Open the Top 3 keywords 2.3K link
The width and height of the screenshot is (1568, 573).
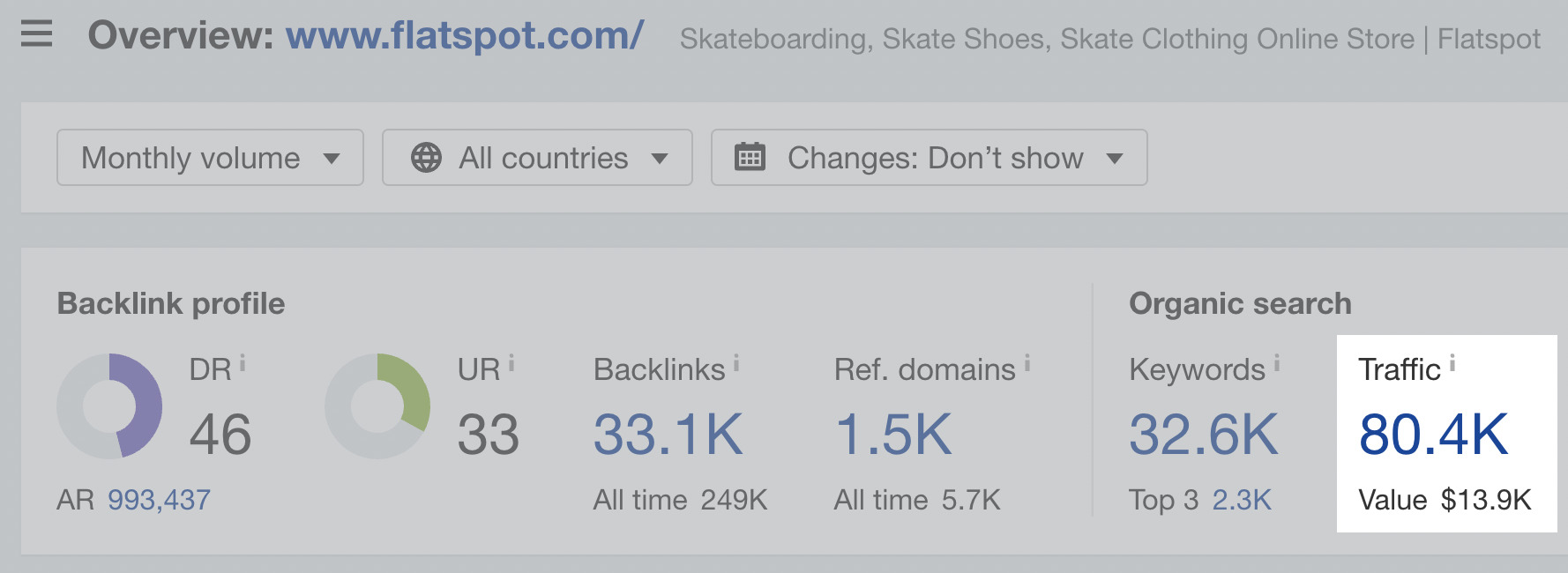click(1244, 499)
